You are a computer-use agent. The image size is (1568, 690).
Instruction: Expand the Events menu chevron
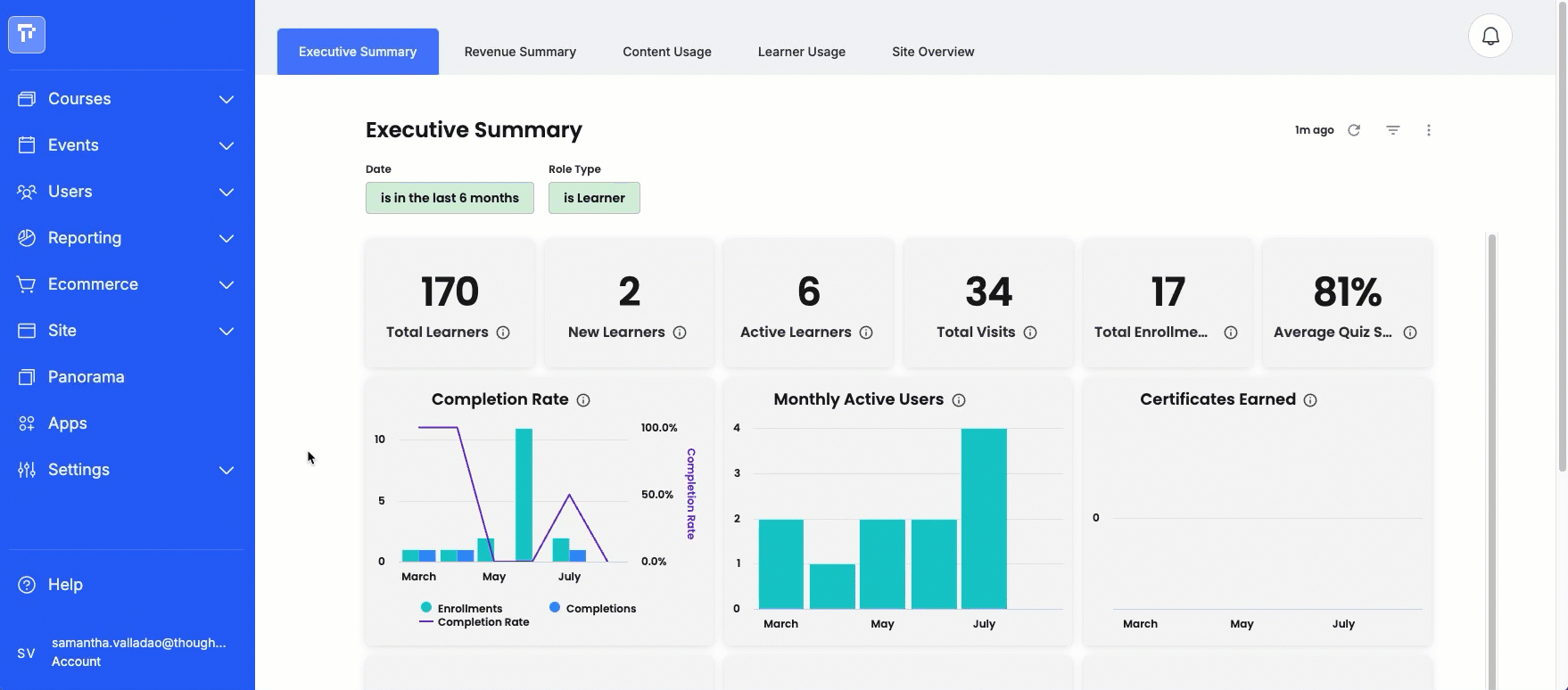(227, 145)
